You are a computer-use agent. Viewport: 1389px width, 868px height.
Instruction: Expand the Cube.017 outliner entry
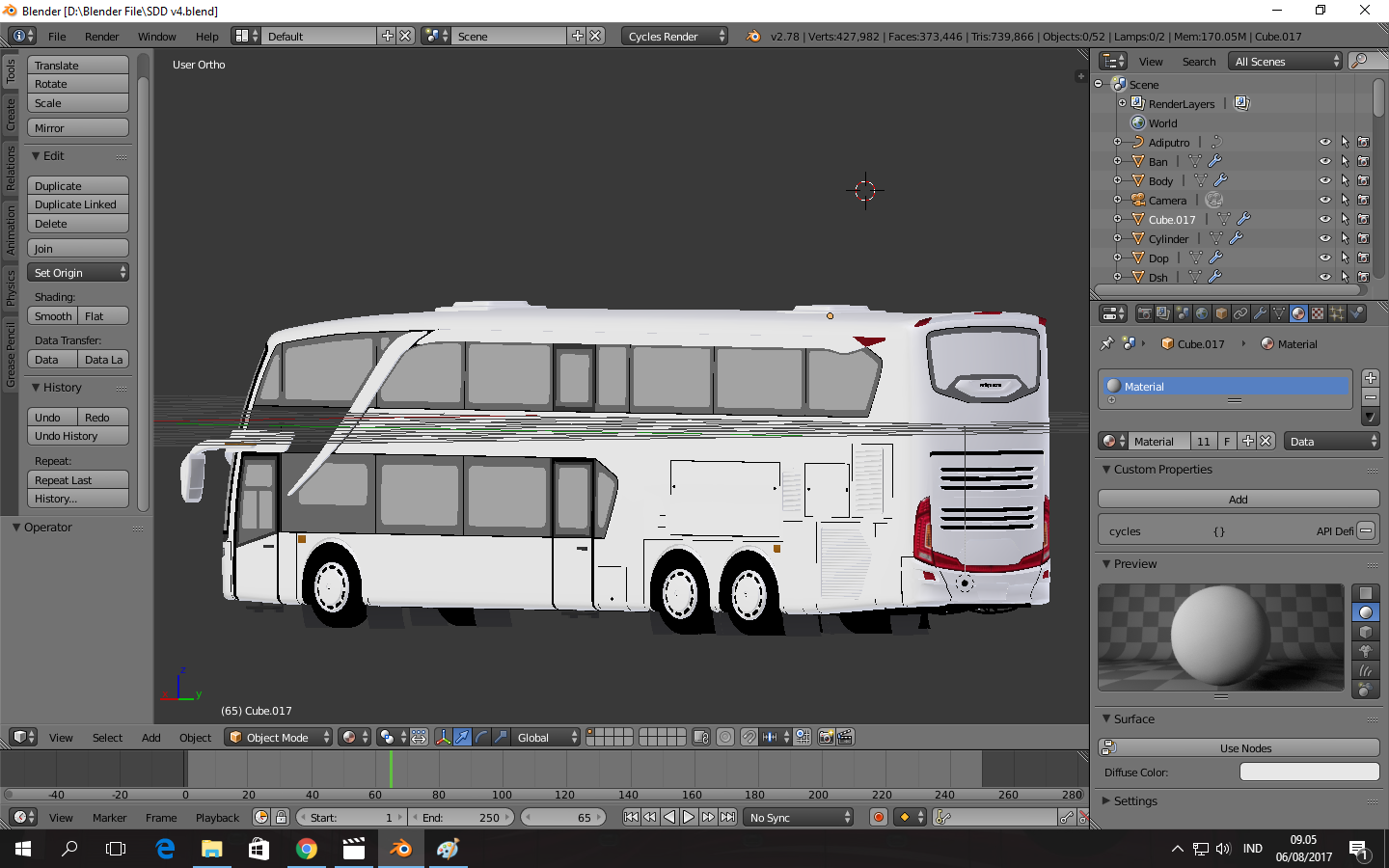1116,219
